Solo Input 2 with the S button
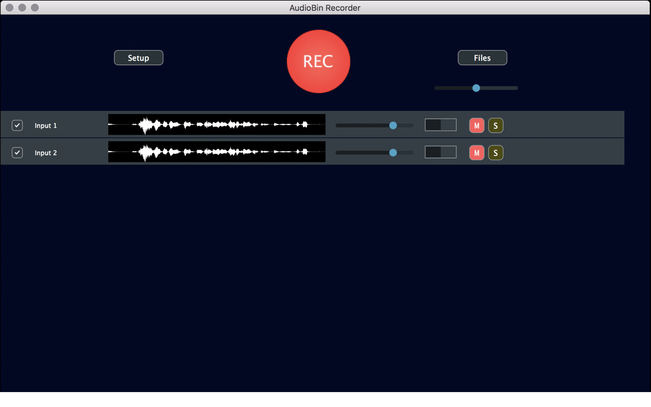Screen dimensions: 651x407 [496, 153]
